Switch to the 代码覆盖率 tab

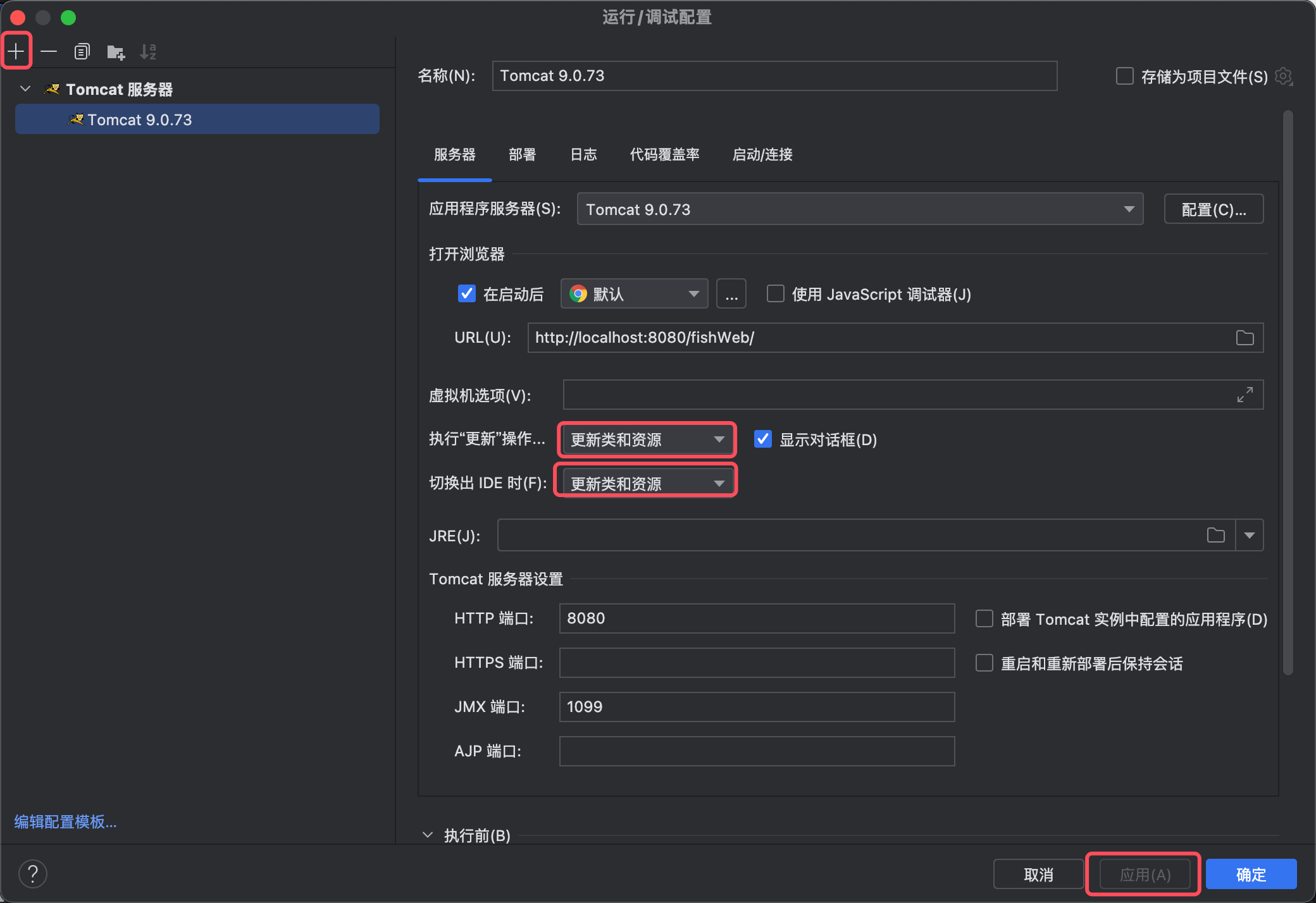665,155
